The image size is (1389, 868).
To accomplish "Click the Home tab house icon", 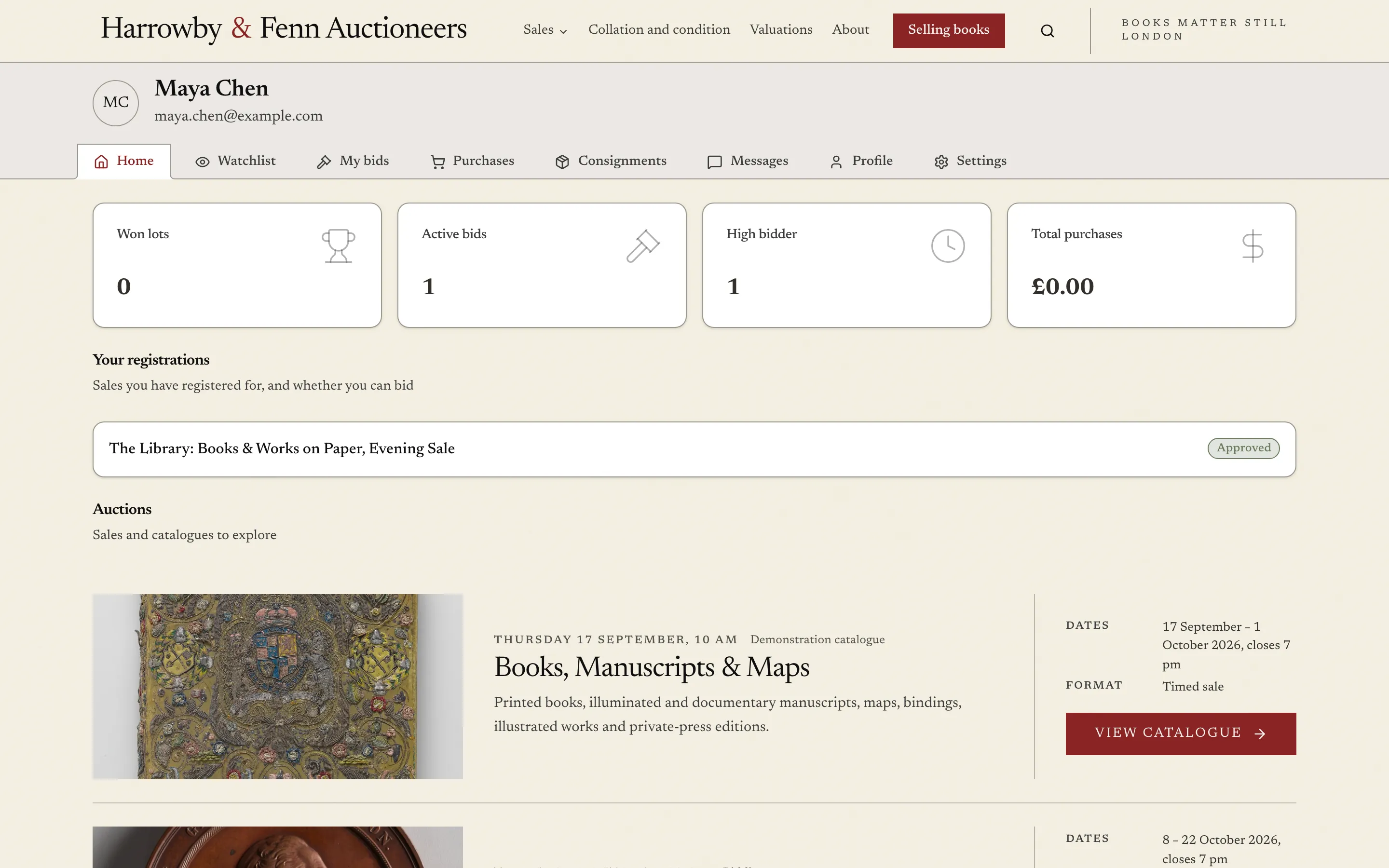I will (x=102, y=162).
